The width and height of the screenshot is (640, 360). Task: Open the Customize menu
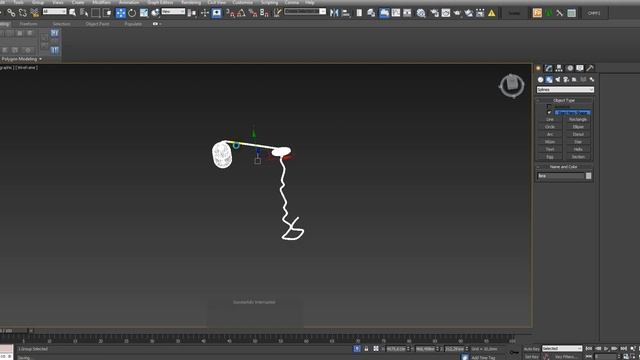click(242, 2)
